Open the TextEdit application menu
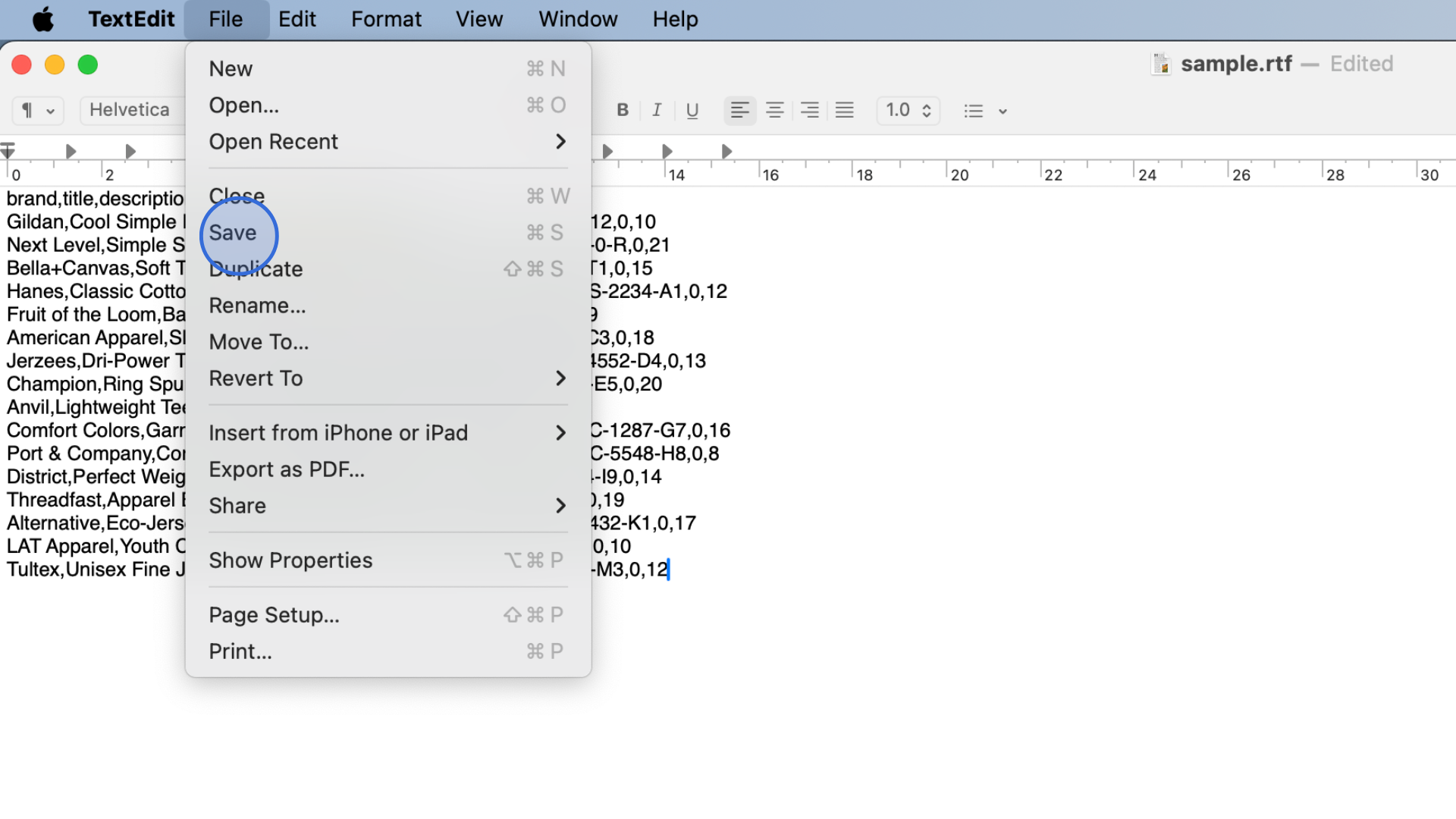The width and height of the screenshot is (1456, 819). pos(131,19)
